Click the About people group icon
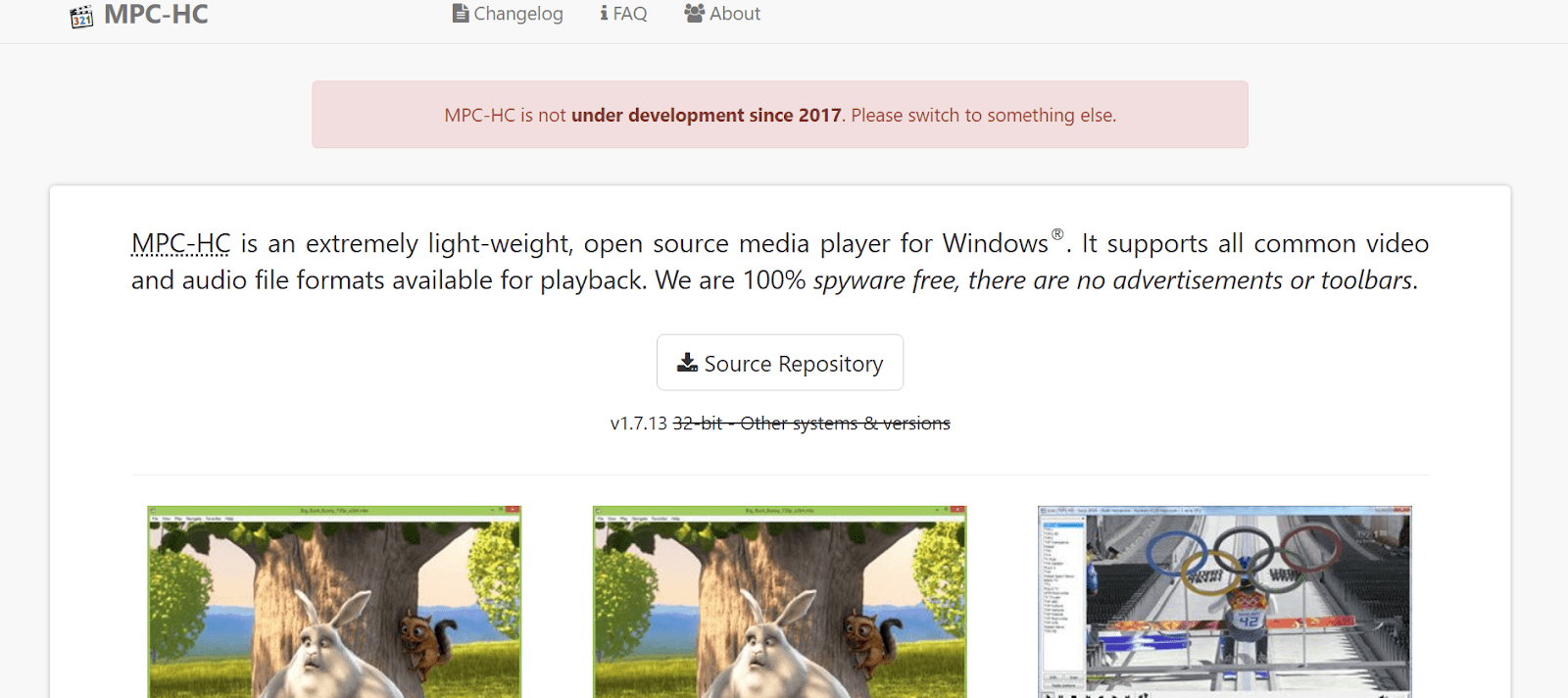1568x698 pixels. click(x=694, y=14)
